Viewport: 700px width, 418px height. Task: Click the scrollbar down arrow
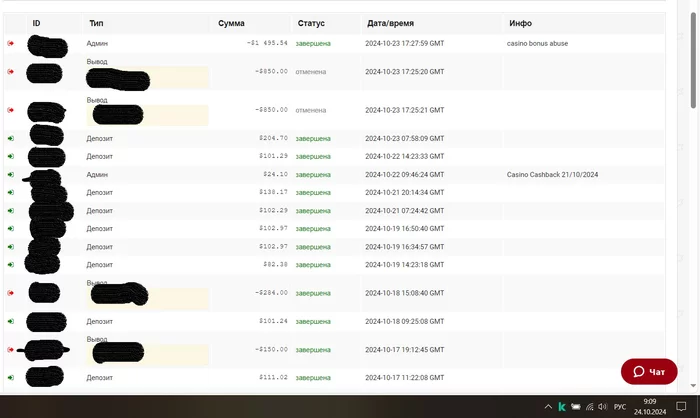(x=693, y=385)
